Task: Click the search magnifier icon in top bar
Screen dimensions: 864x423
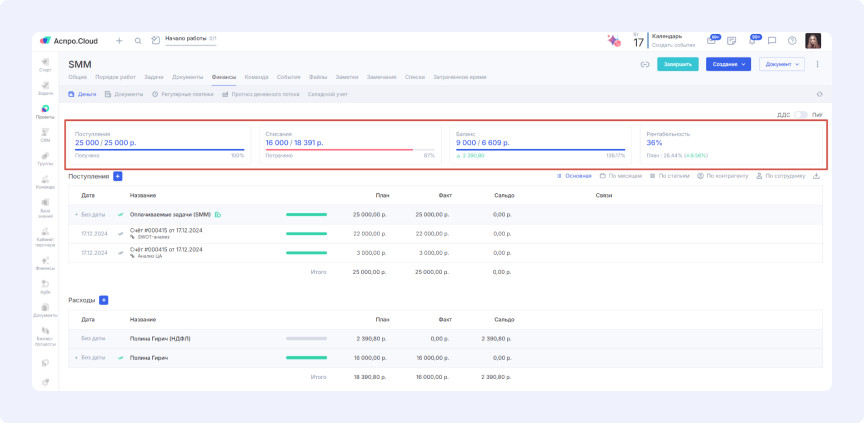Action: [x=138, y=41]
